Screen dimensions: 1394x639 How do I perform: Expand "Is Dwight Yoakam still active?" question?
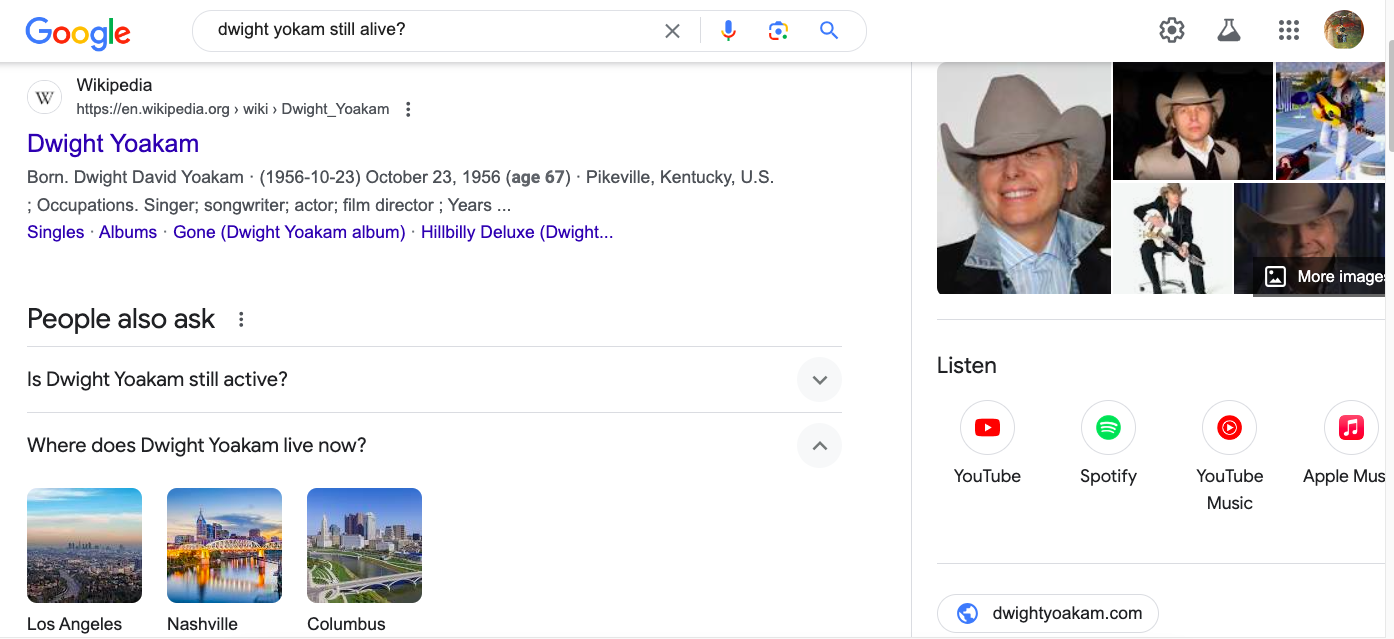click(434, 380)
